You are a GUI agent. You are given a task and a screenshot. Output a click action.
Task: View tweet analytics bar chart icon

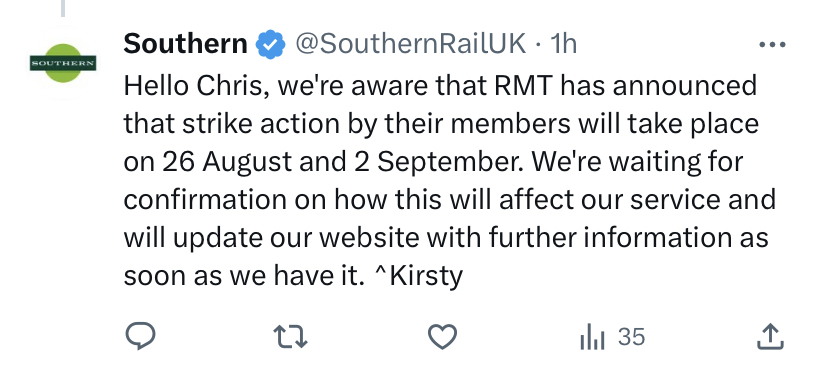coord(592,337)
